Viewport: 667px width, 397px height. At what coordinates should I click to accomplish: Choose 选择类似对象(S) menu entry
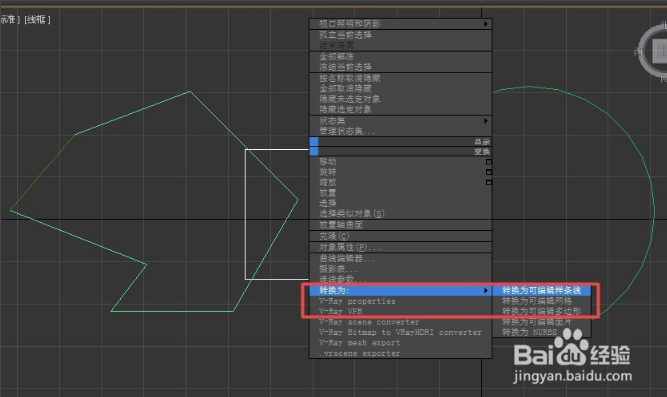click(x=400, y=213)
